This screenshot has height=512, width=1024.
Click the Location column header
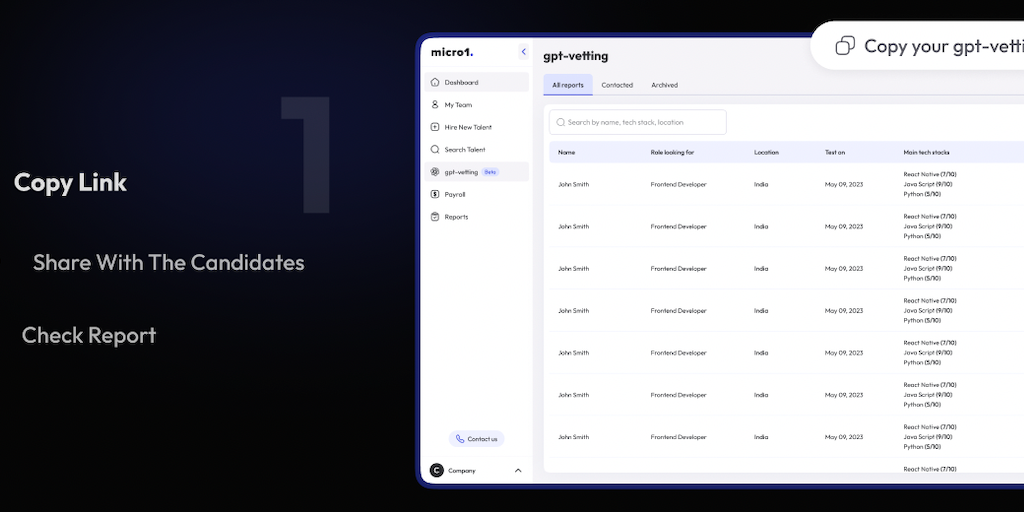point(766,152)
